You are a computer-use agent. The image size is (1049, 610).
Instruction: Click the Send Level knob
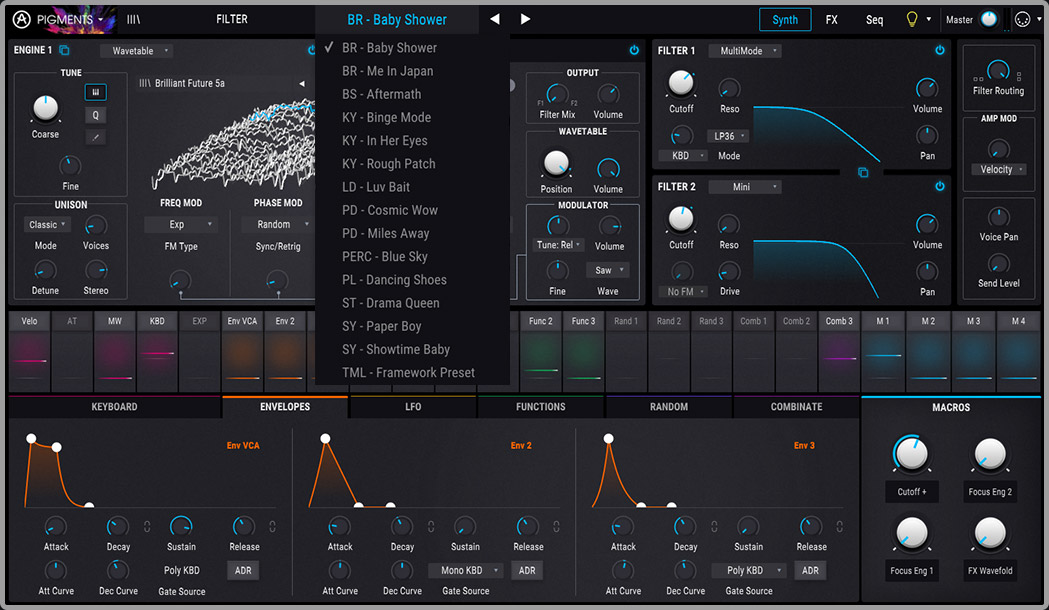(x=998, y=264)
